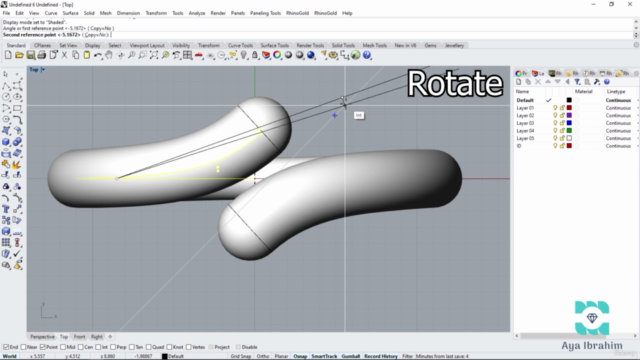The width and height of the screenshot is (640, 360).
Task: Click the Layers panel horizontal scrollbar
Action: pyautogui.click(x=576, y=336)
